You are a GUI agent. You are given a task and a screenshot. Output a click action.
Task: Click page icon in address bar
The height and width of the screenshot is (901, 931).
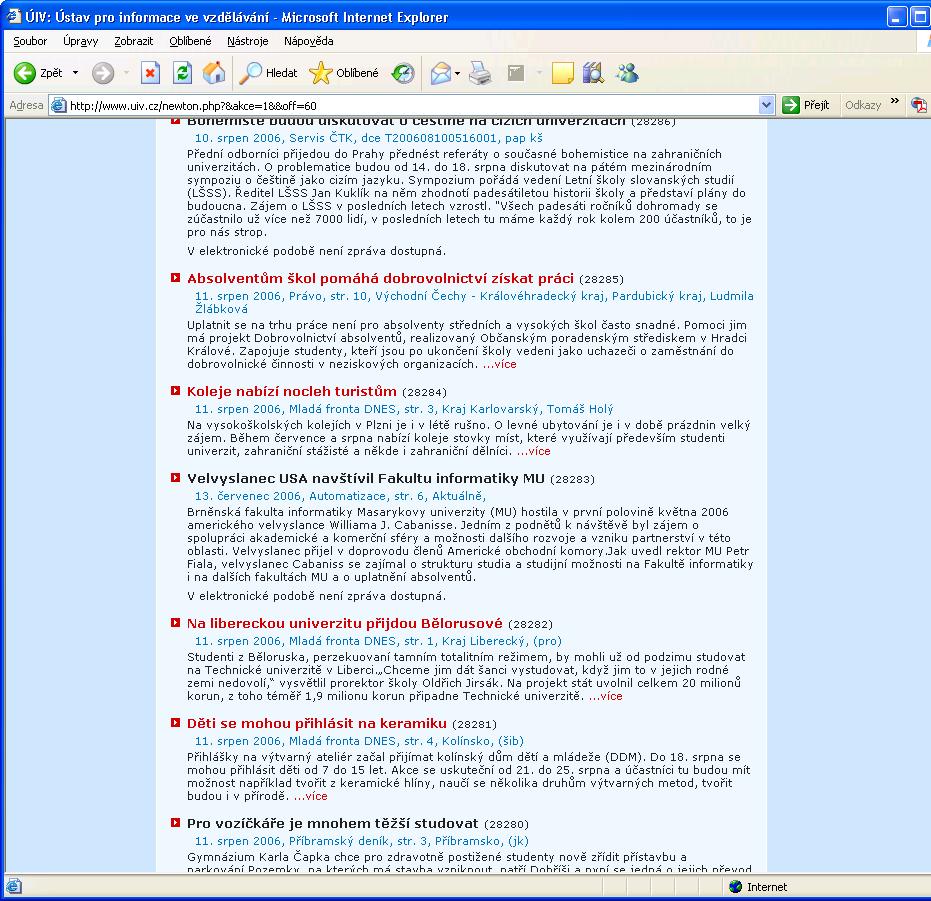58,105
